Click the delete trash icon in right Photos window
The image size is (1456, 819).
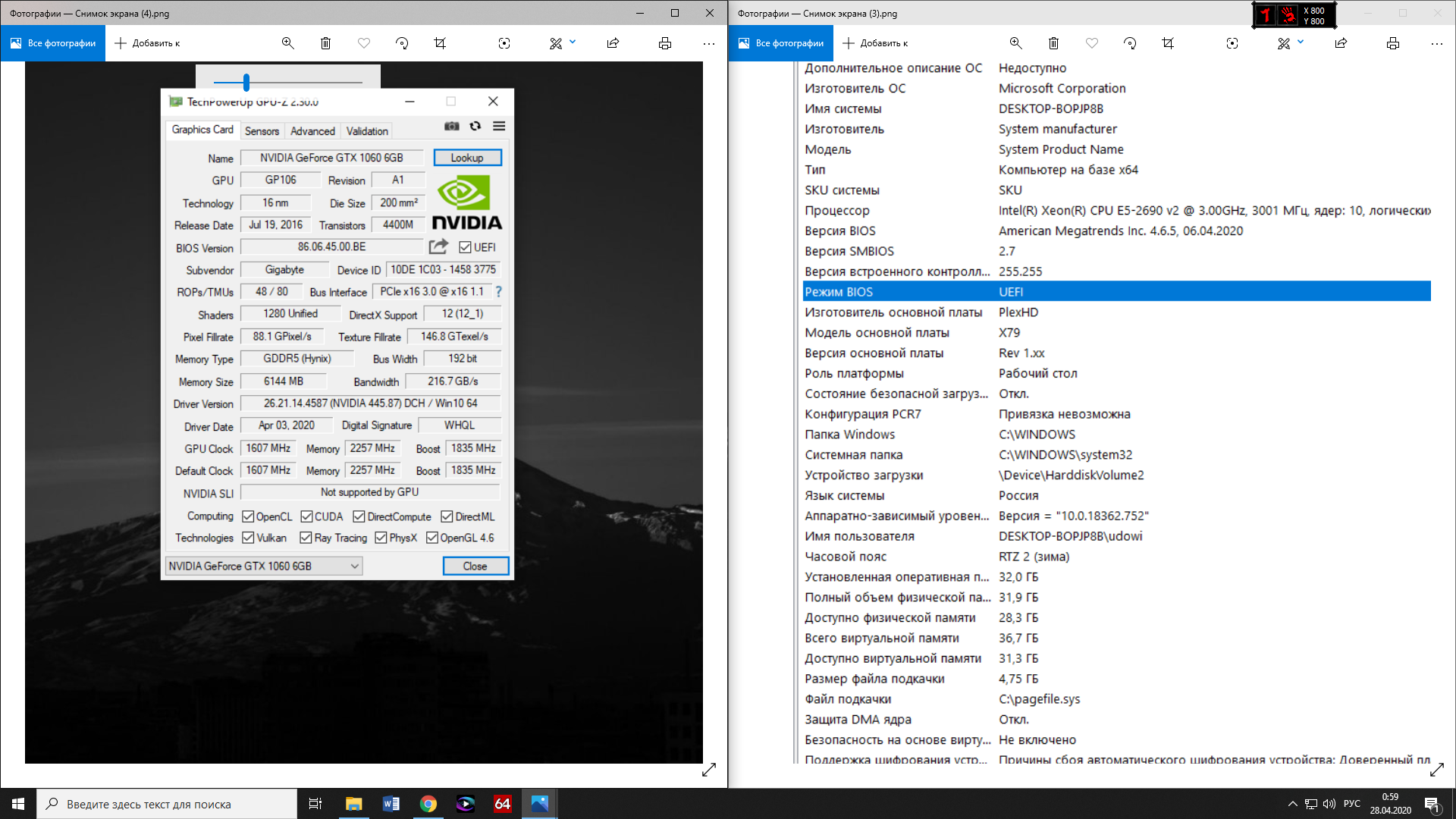click(x=1053, y=43)
